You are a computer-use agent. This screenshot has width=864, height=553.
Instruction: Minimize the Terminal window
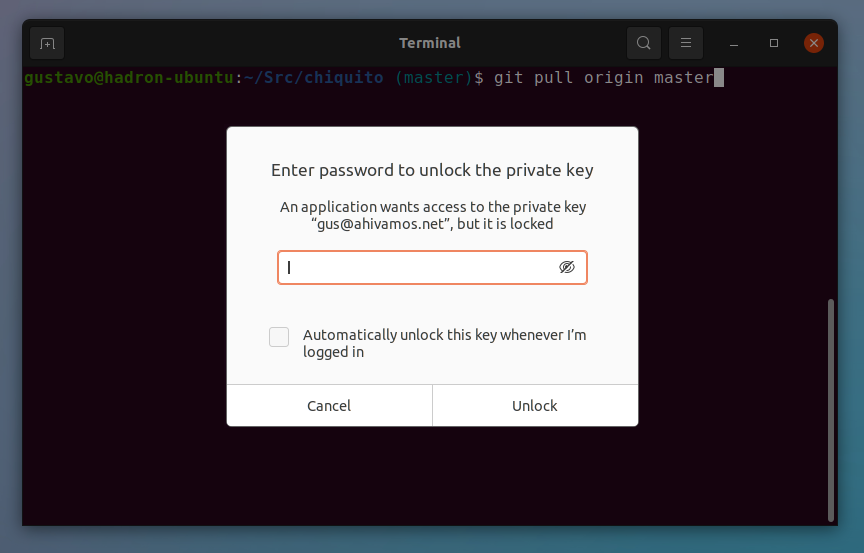(733, 43)
